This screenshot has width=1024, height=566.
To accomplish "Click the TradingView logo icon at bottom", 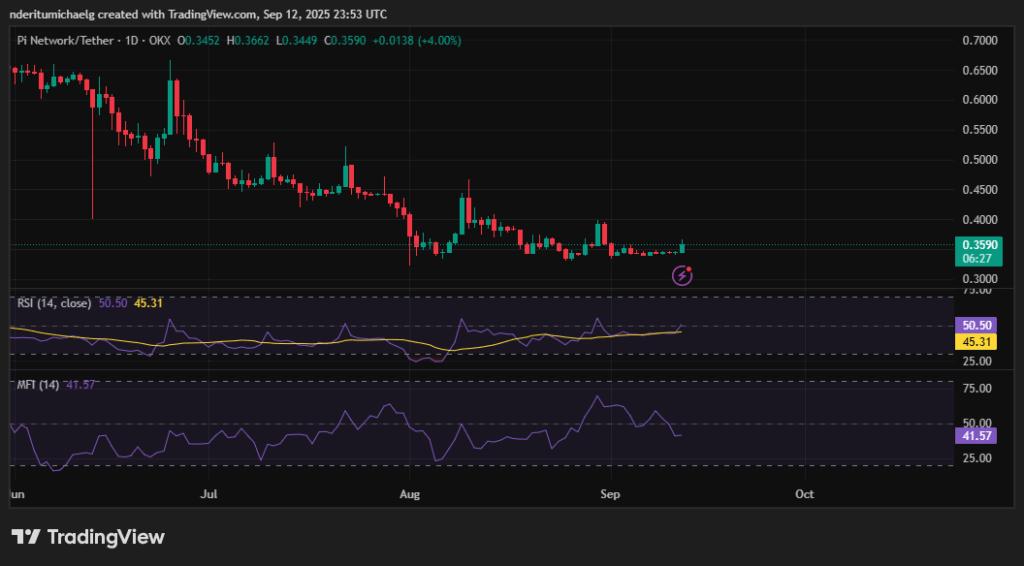I will [x=26, y=537].
